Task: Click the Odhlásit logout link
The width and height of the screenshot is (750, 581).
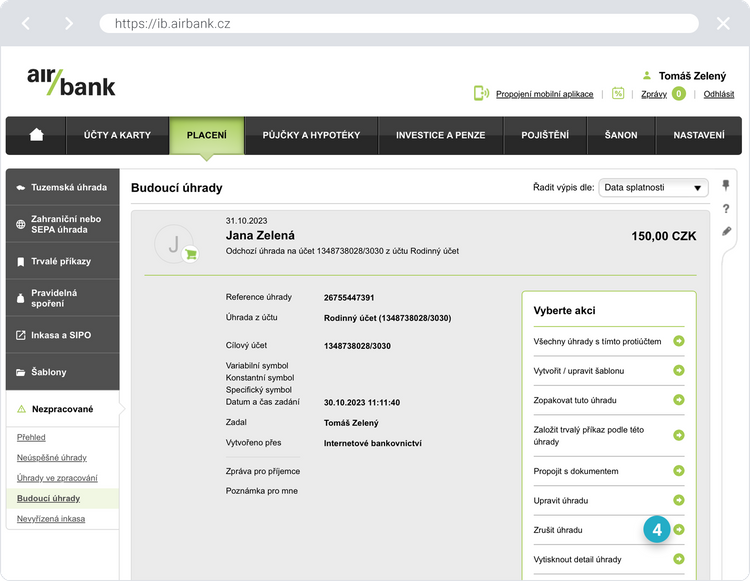Action: [x=719, y=94]
